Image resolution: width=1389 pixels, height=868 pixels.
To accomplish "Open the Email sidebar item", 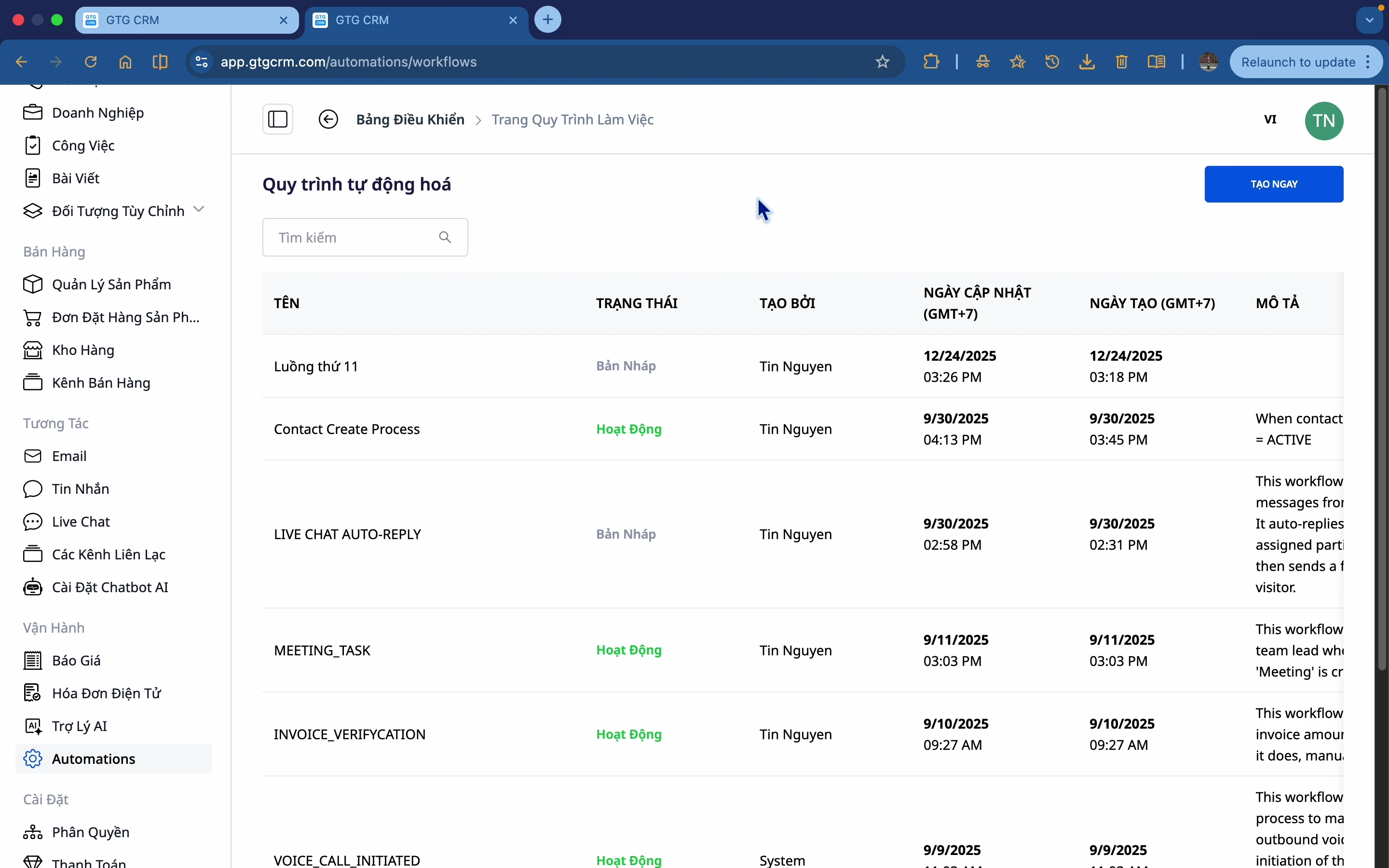I will point(69,456).
